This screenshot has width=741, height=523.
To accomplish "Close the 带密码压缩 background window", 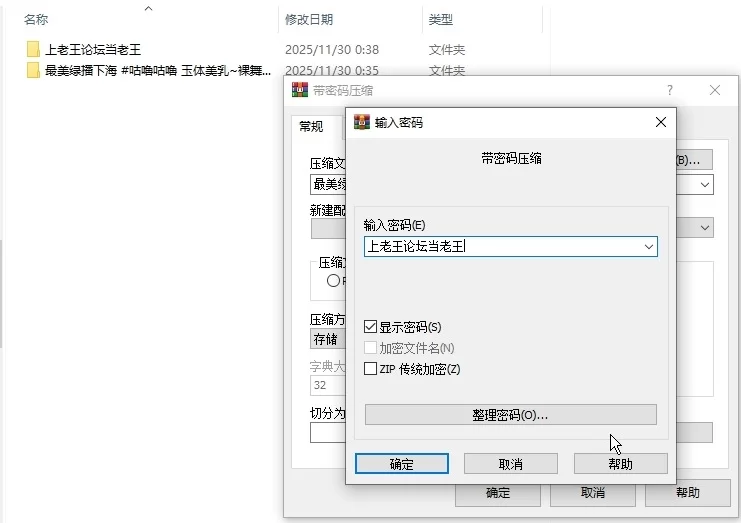I will (715, 90).
